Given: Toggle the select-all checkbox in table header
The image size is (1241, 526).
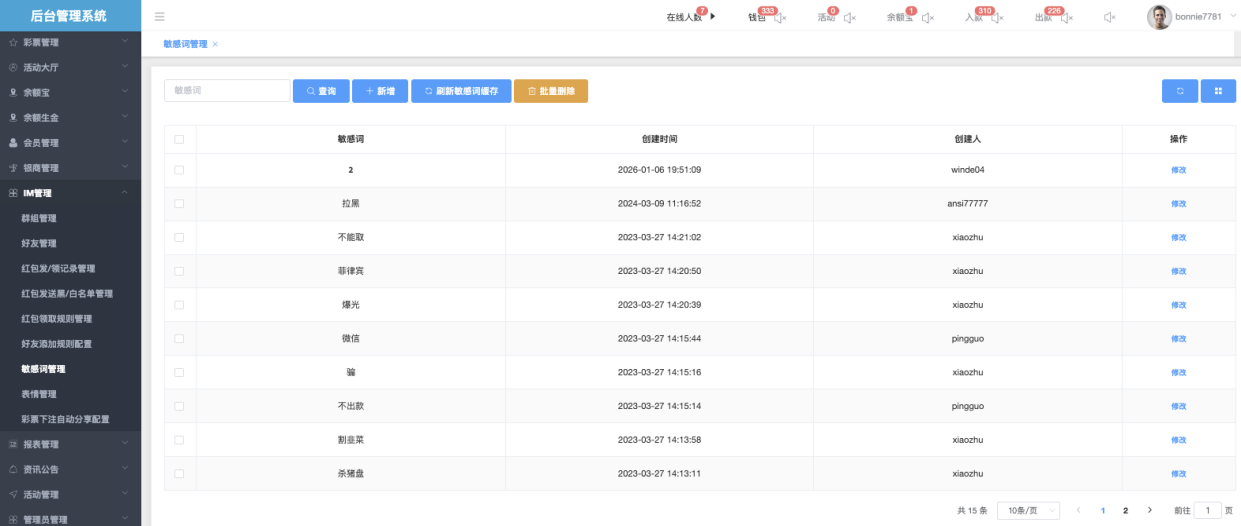Looking at the screenshot, I should click(179, 139).
